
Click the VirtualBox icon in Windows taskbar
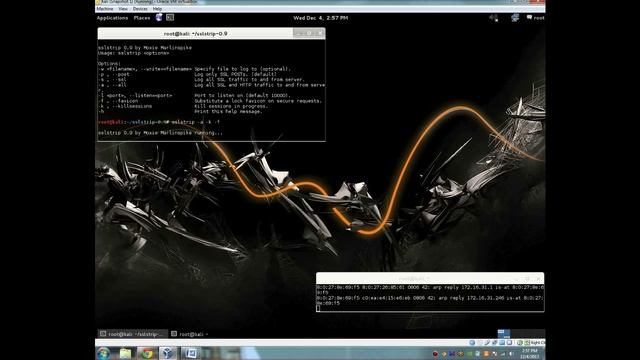(x=168, y=353)
